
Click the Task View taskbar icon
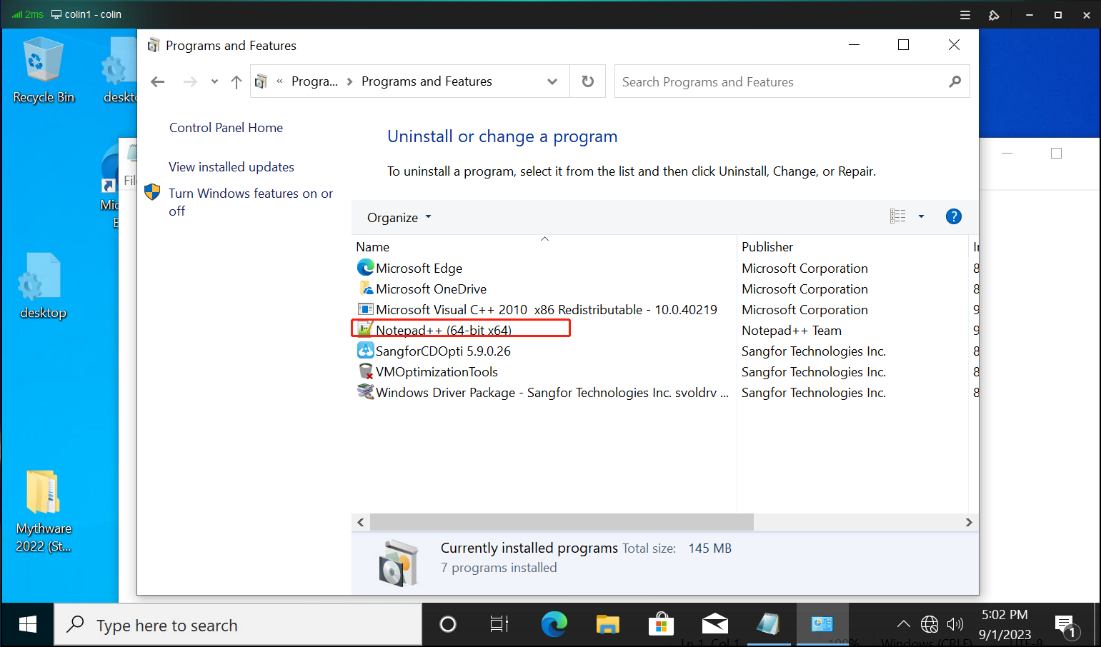click(x=500, y=625)
